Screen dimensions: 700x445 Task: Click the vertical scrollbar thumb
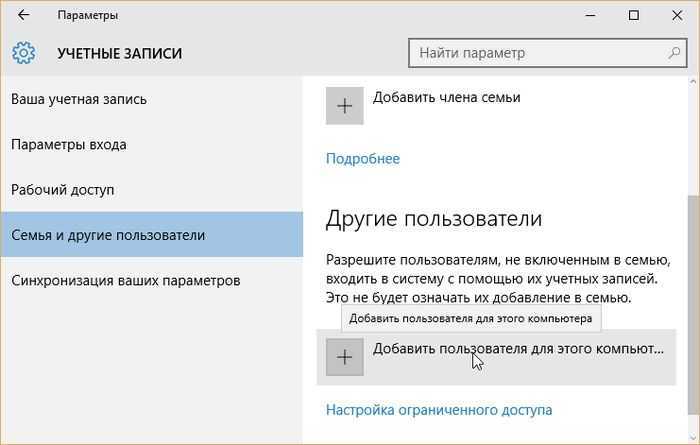coord(693,304)
